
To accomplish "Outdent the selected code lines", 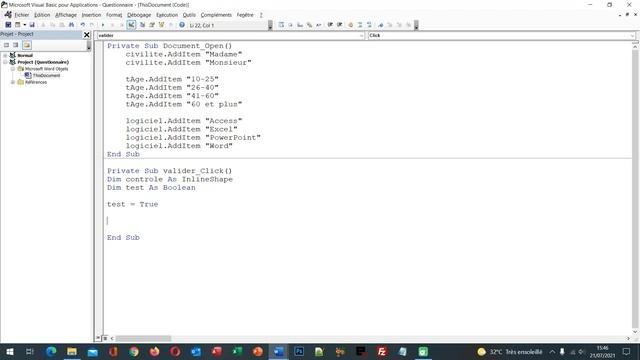I will point(340,25).
